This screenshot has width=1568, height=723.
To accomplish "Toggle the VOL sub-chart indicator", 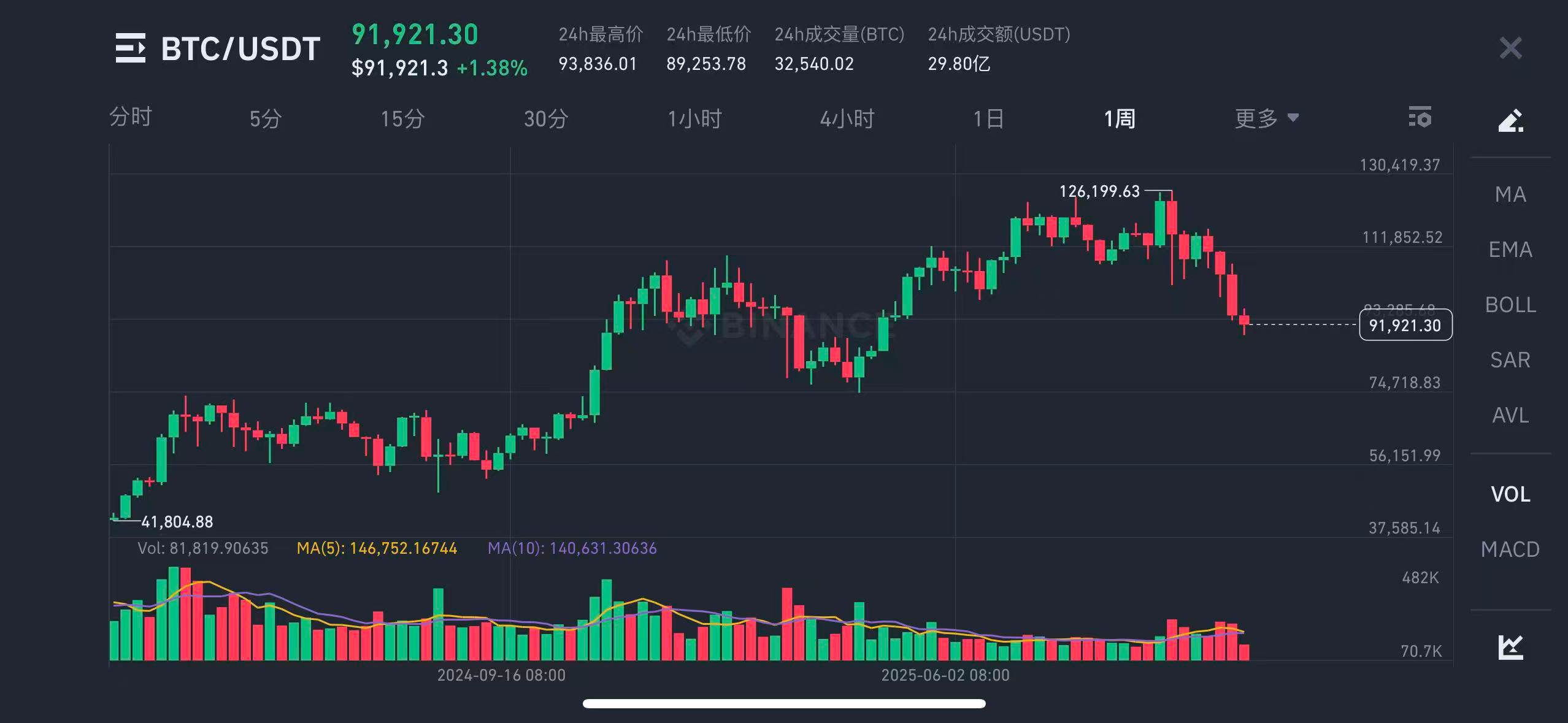I will click(1511, 493).
